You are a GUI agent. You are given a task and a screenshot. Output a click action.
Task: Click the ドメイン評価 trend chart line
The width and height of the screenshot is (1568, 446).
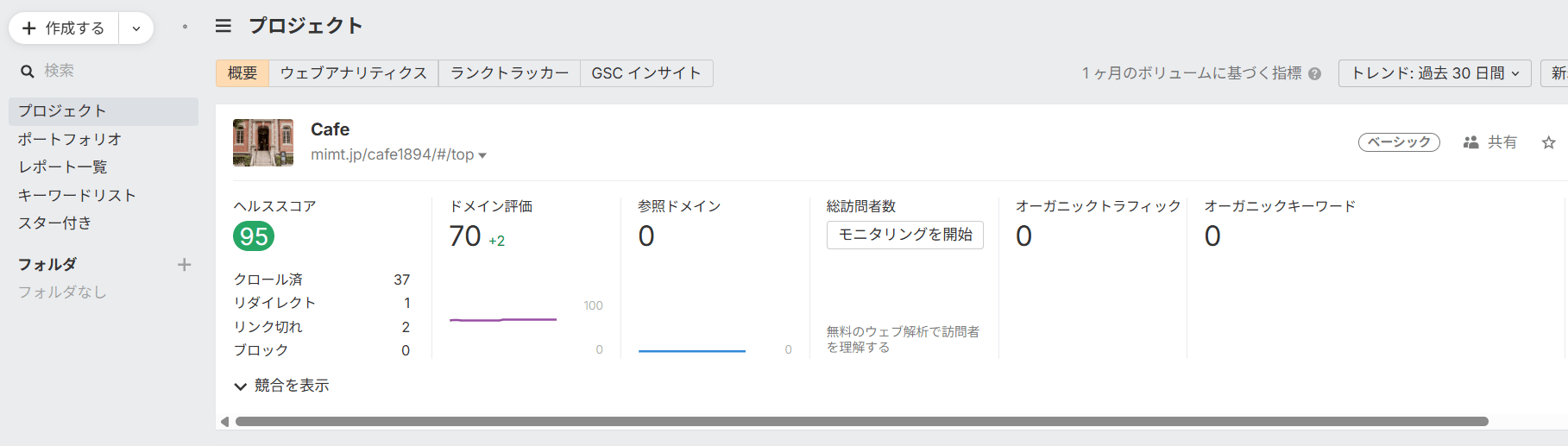503,320
